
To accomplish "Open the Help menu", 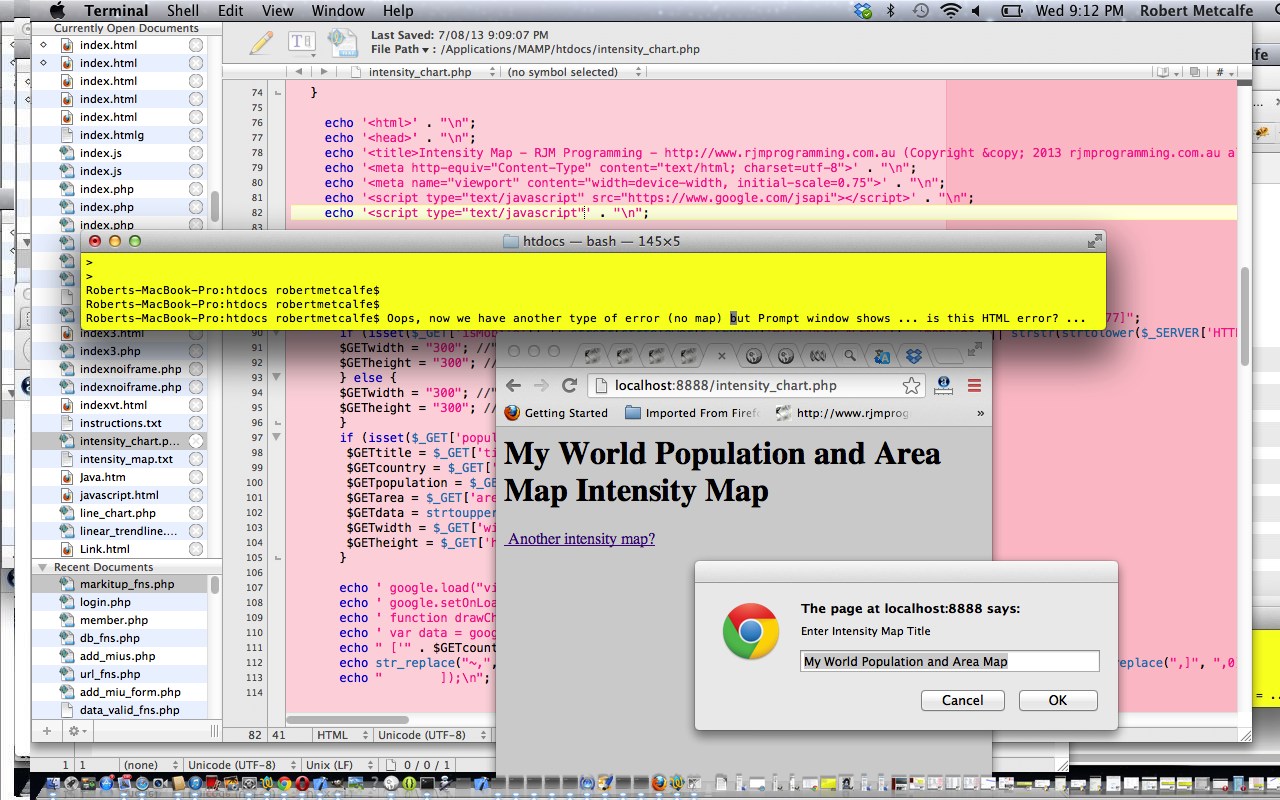I will point(398,11).
